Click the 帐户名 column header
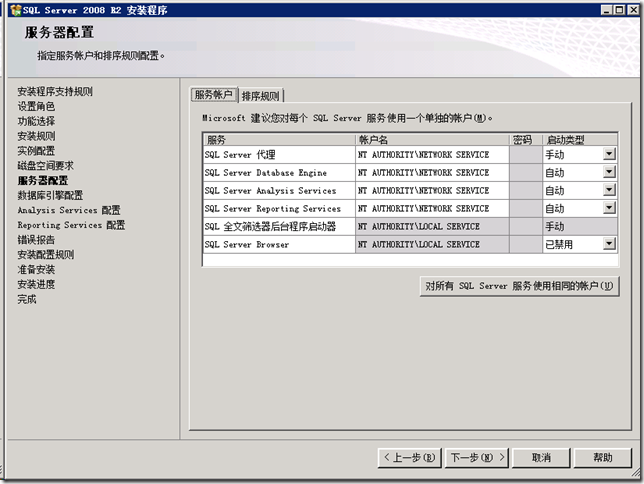The image size is (644, 484). tap(432, 140)
